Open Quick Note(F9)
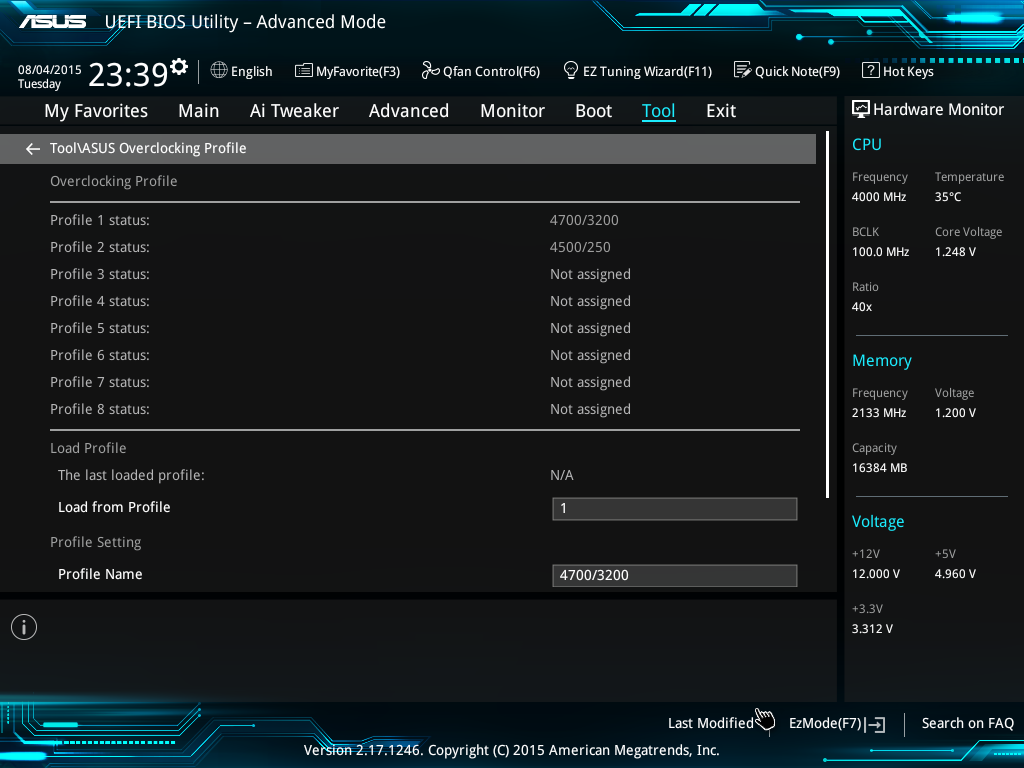Screen dimensions: 1024x768 pyautogui.click(x=797, y=71)
